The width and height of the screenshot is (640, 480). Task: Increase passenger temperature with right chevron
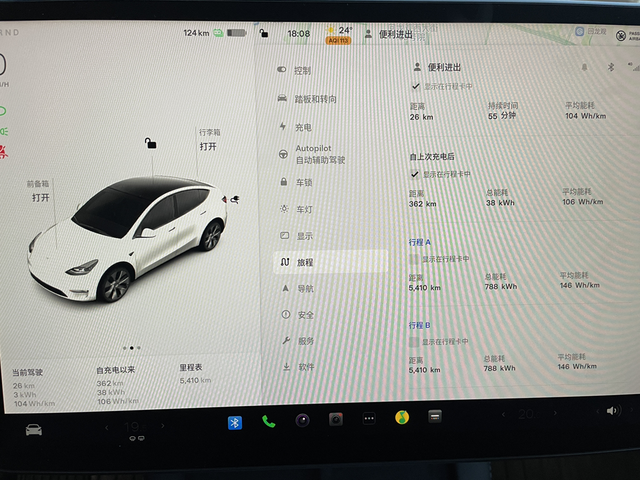[x=555, y=413]
